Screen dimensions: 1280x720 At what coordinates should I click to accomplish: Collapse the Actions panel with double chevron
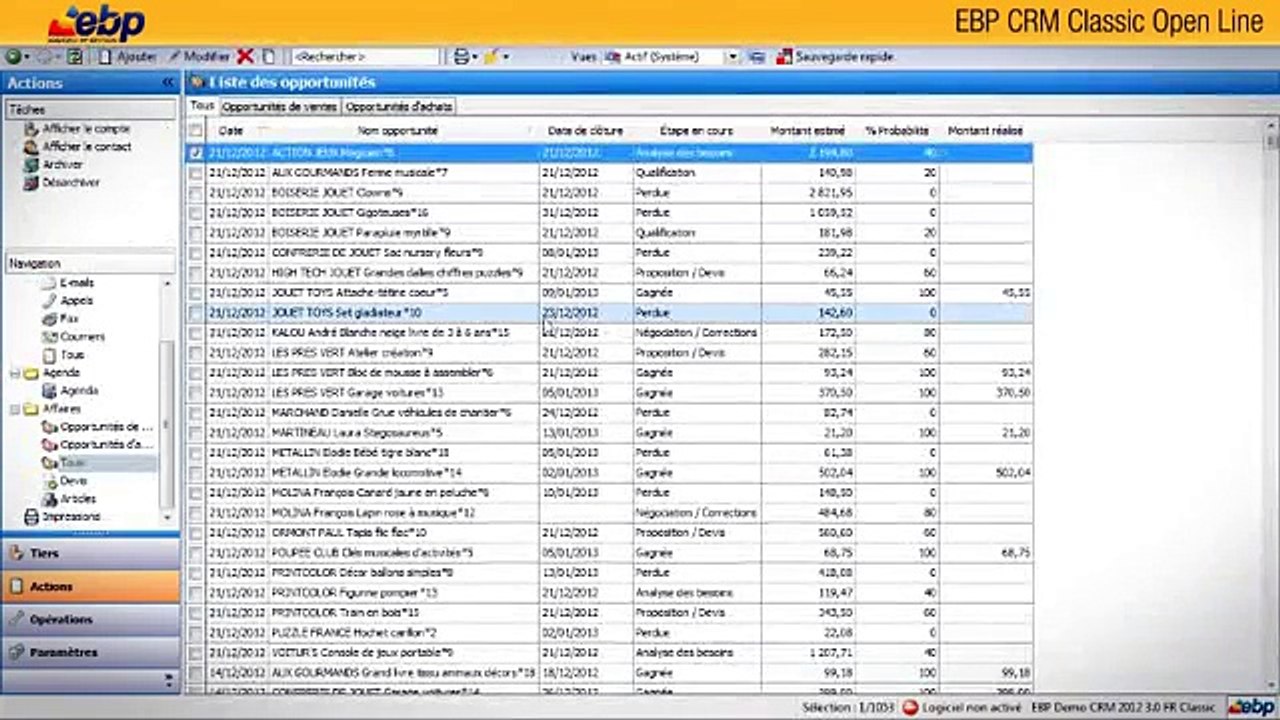[168, 83]
